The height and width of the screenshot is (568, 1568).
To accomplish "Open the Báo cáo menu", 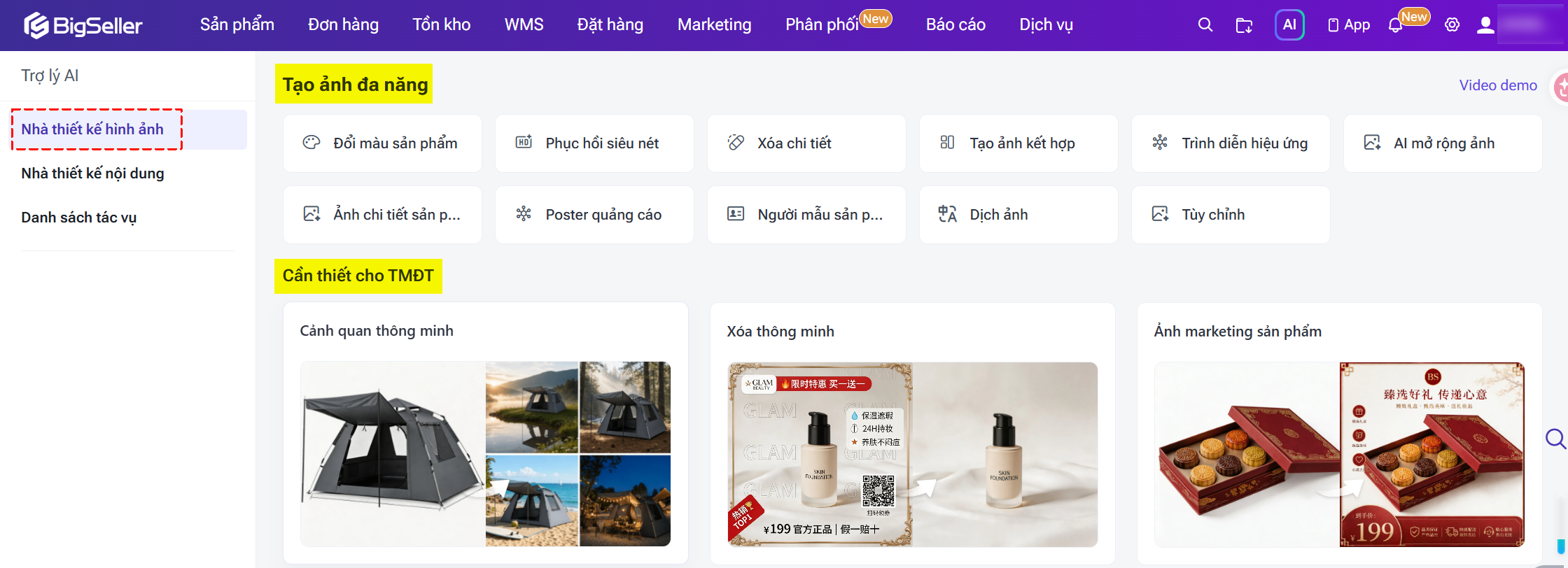I will click(x=955, y=25).
